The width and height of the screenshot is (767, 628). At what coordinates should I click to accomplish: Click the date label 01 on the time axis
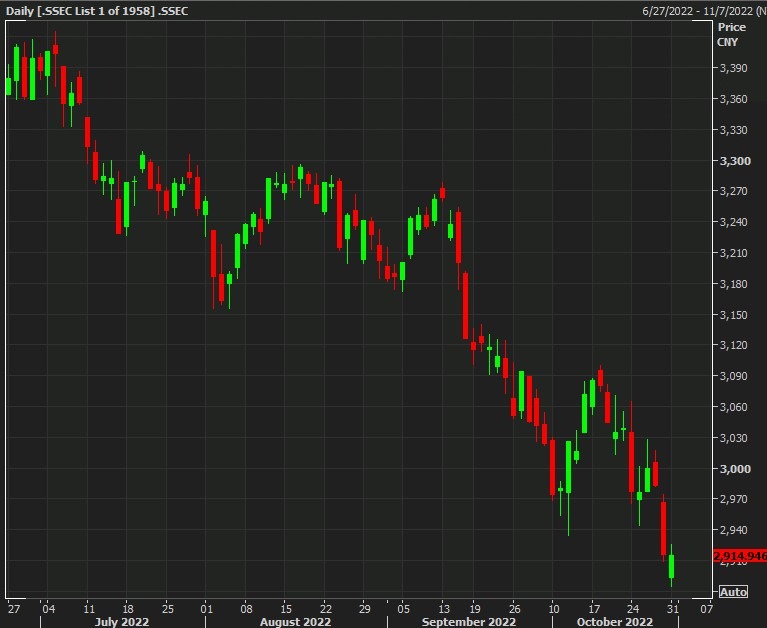click(206, 609)
